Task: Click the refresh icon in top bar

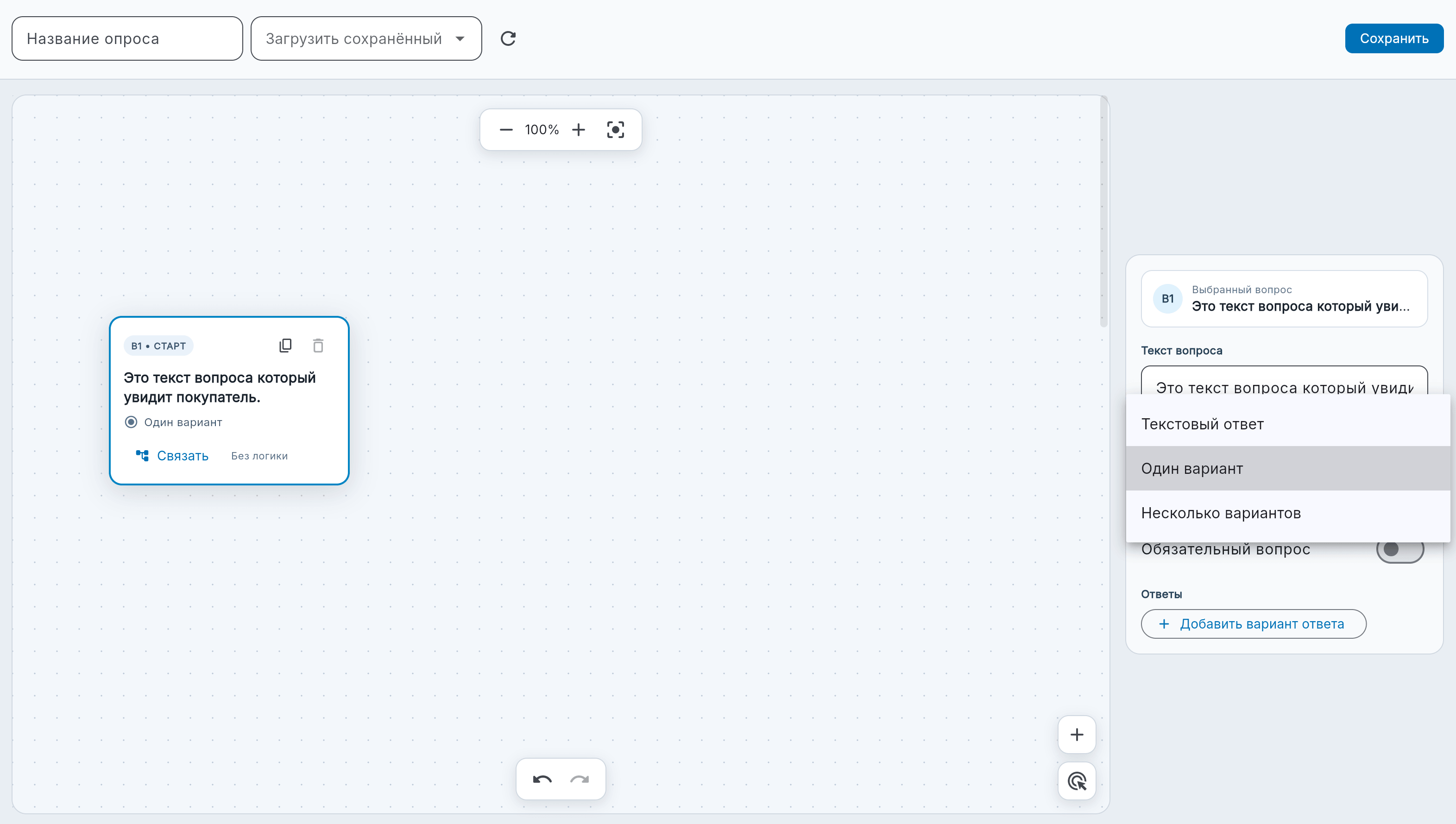Action: tap(508, 38)
